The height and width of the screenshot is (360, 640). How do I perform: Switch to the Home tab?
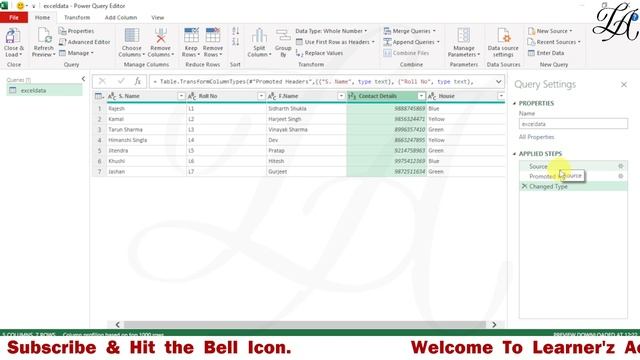(x=42, y=18)
